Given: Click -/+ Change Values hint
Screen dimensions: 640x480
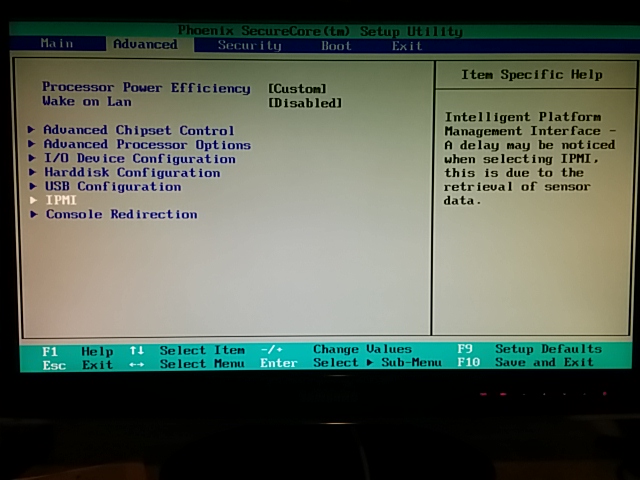Looking at the screenshot, I should [336, 349].
